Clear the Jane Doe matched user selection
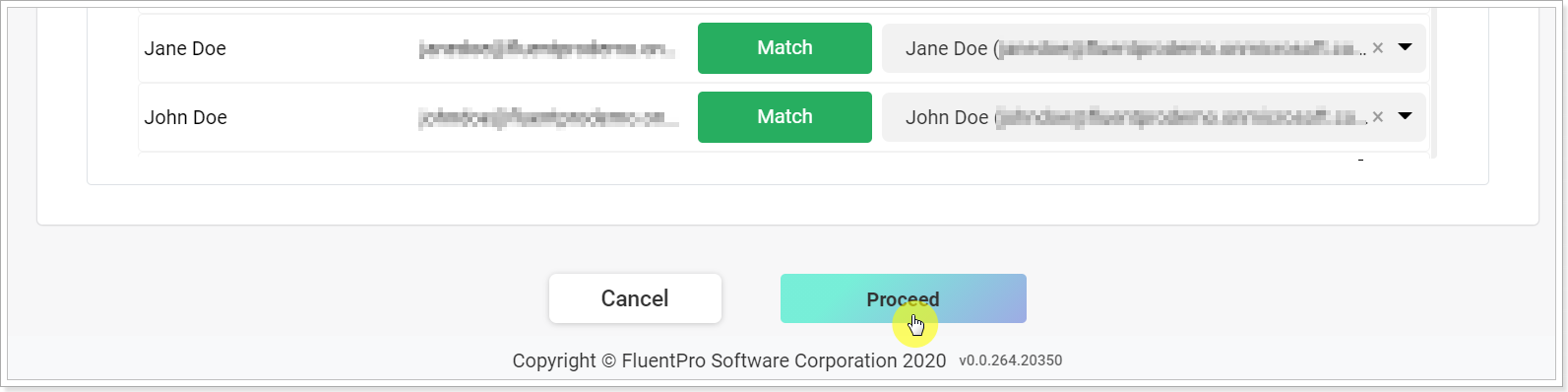Viewport: 1568px width, 392px height. pos(1378,48)
